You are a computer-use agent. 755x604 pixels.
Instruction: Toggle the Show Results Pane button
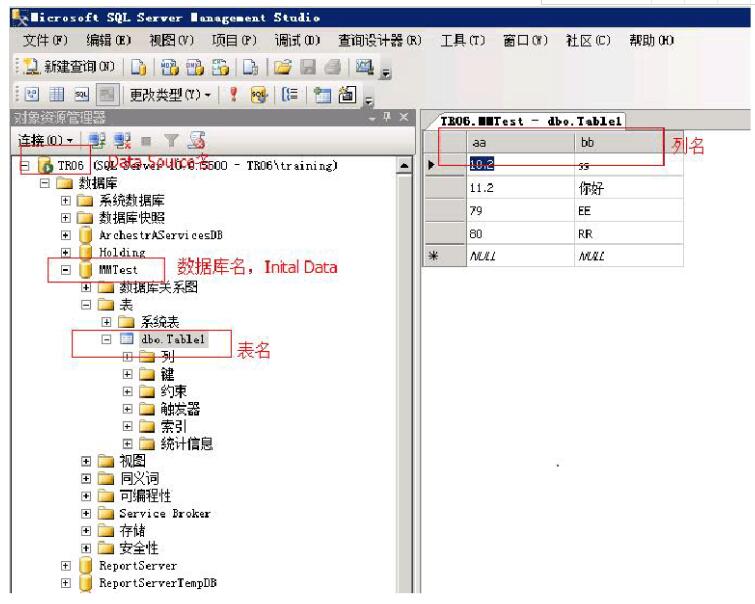(107, 94)
